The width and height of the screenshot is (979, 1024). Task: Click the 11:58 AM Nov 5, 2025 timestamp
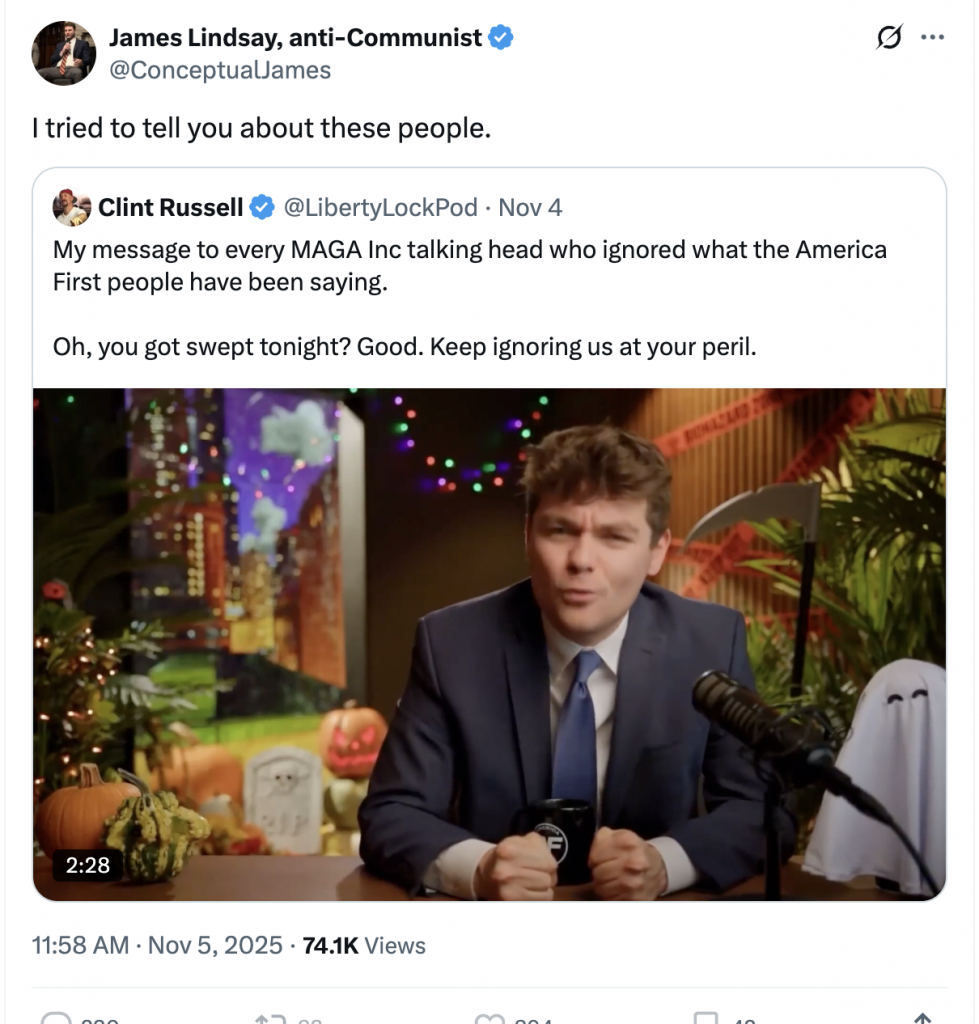coord(157,945)
